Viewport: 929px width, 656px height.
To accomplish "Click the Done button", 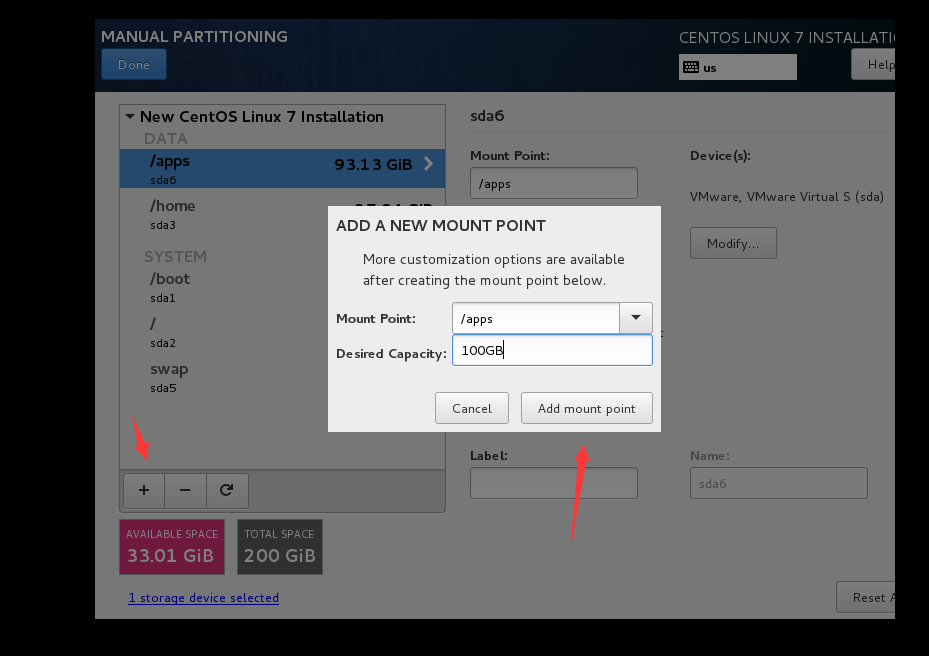I will [134, 64].
